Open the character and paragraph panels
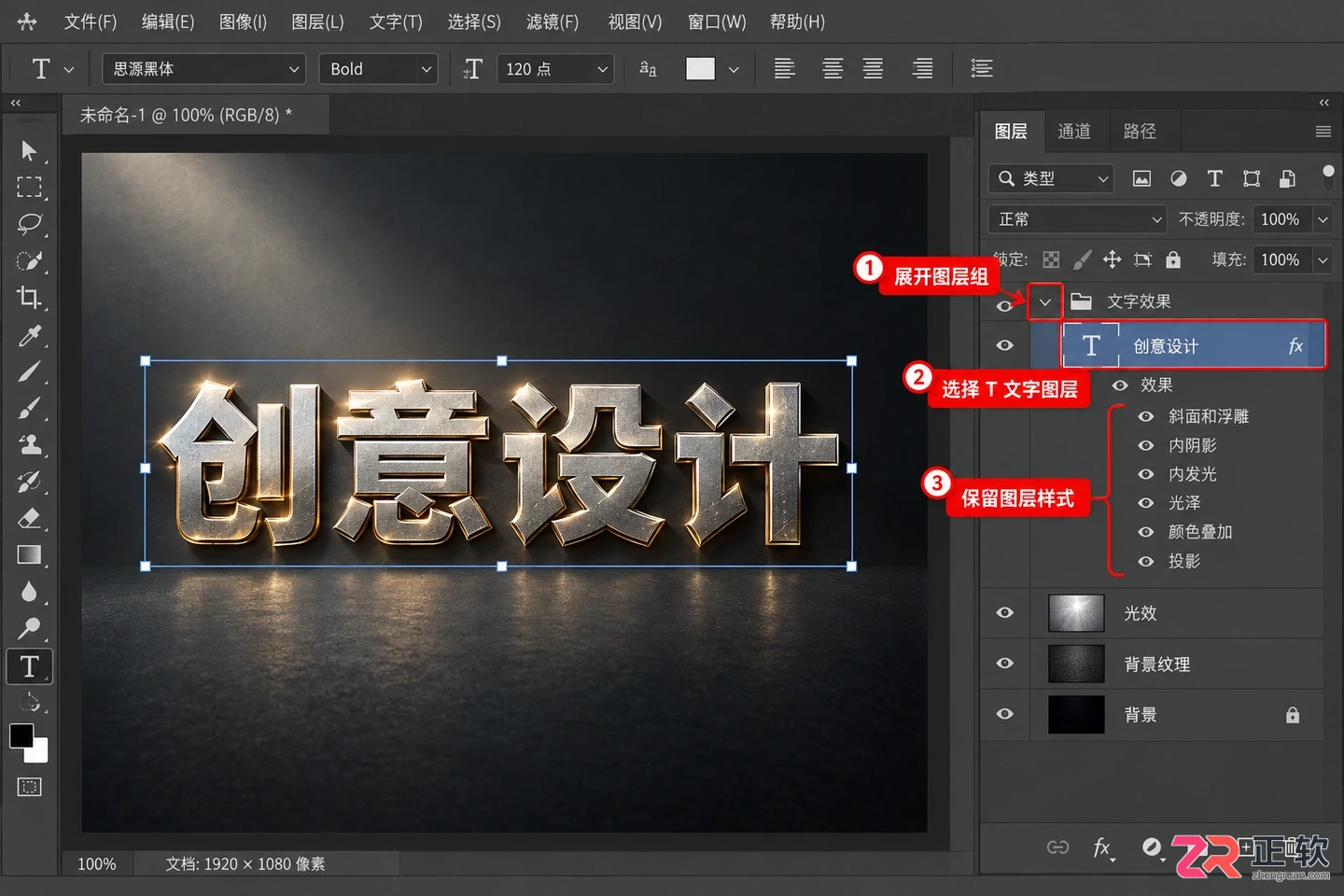Viewport: 1344px width, 896px height. coord(981,68)
